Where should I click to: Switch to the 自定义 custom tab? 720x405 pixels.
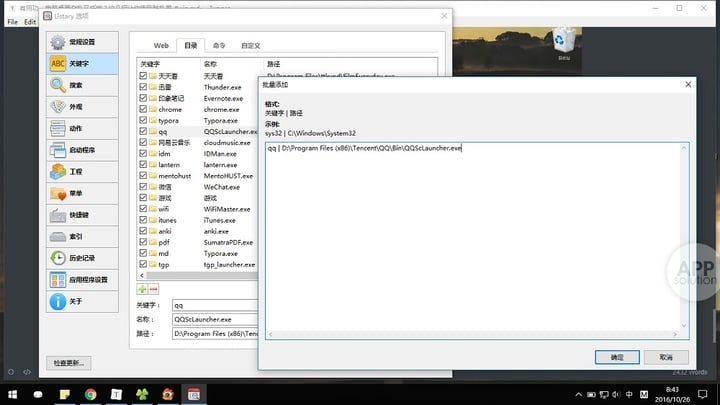point(251,45)
